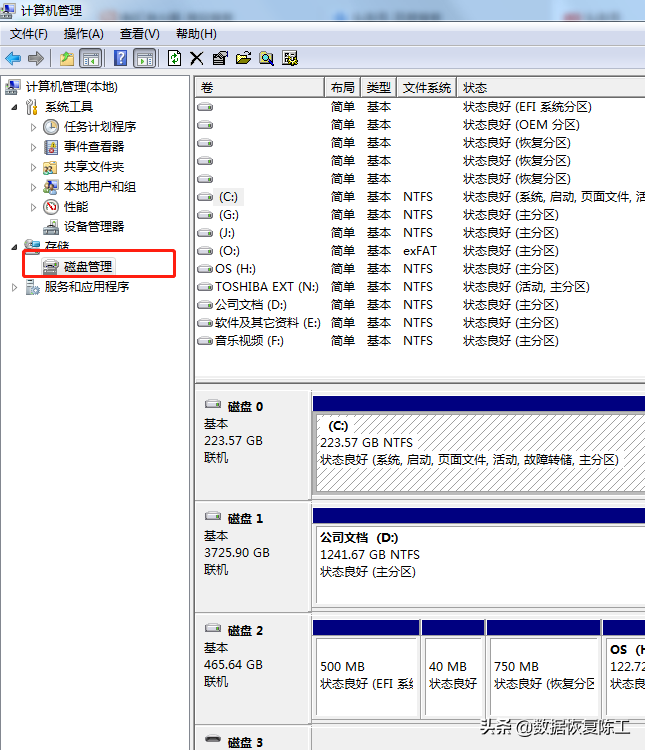Select 服务和应用程序 tree item
The image size is (645, 750).
(x=87, y=287)
